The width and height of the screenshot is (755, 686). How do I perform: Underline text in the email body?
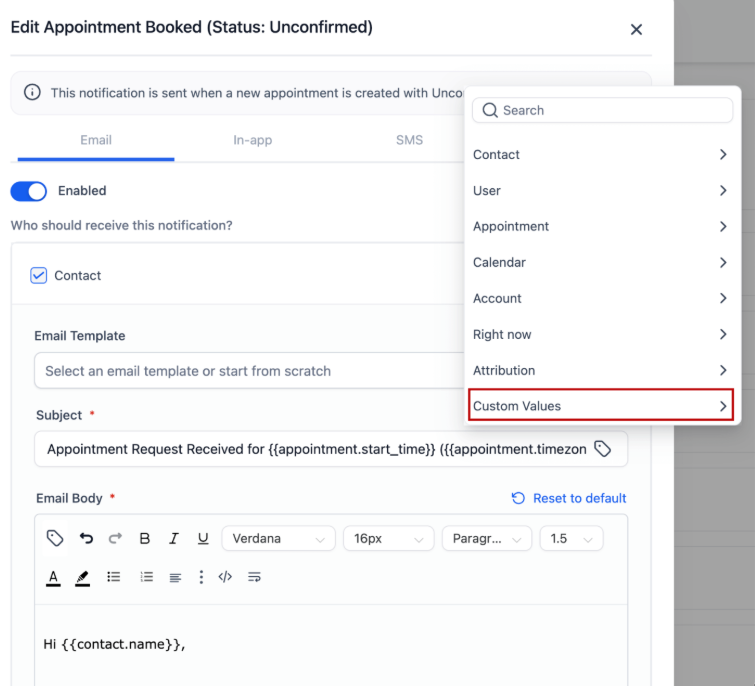(x=203, y=538)
